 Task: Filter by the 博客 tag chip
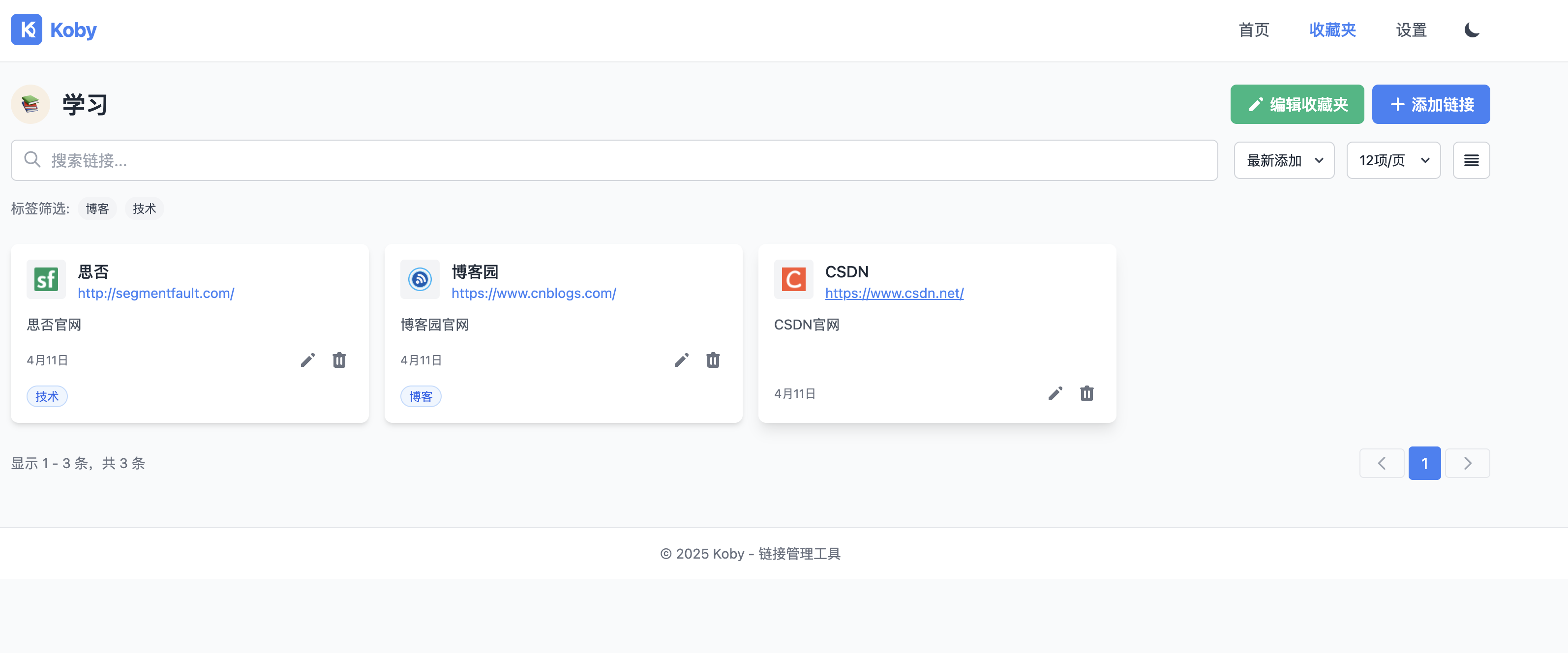97,209
